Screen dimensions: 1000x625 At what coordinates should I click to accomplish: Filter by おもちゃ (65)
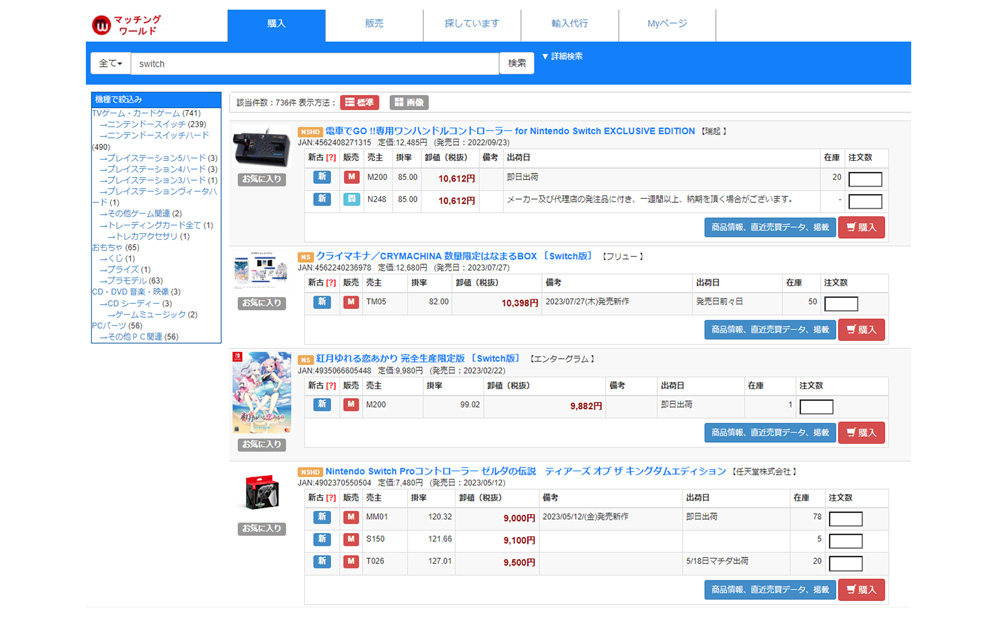115,247
